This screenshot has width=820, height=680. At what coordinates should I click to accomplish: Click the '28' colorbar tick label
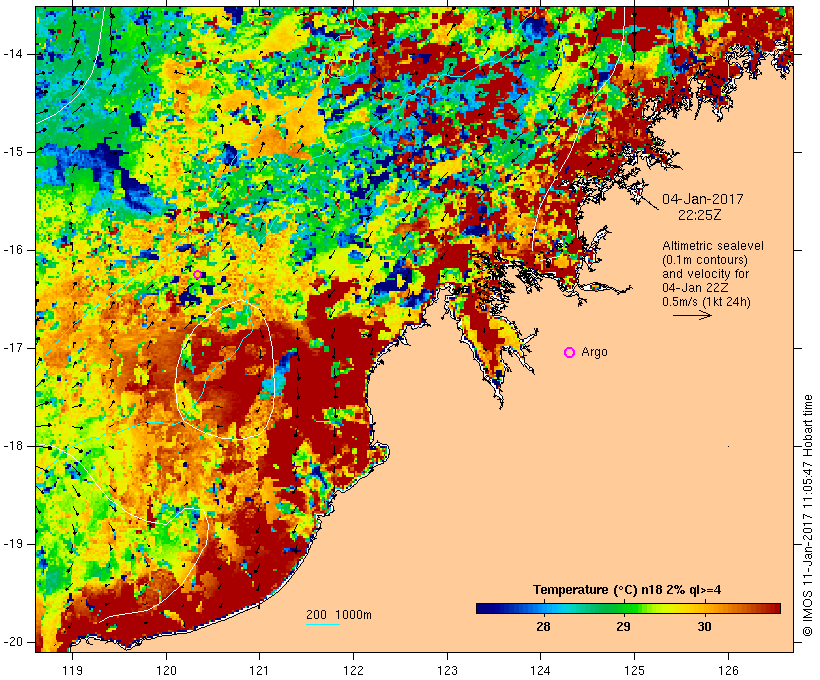click(543, 626)
